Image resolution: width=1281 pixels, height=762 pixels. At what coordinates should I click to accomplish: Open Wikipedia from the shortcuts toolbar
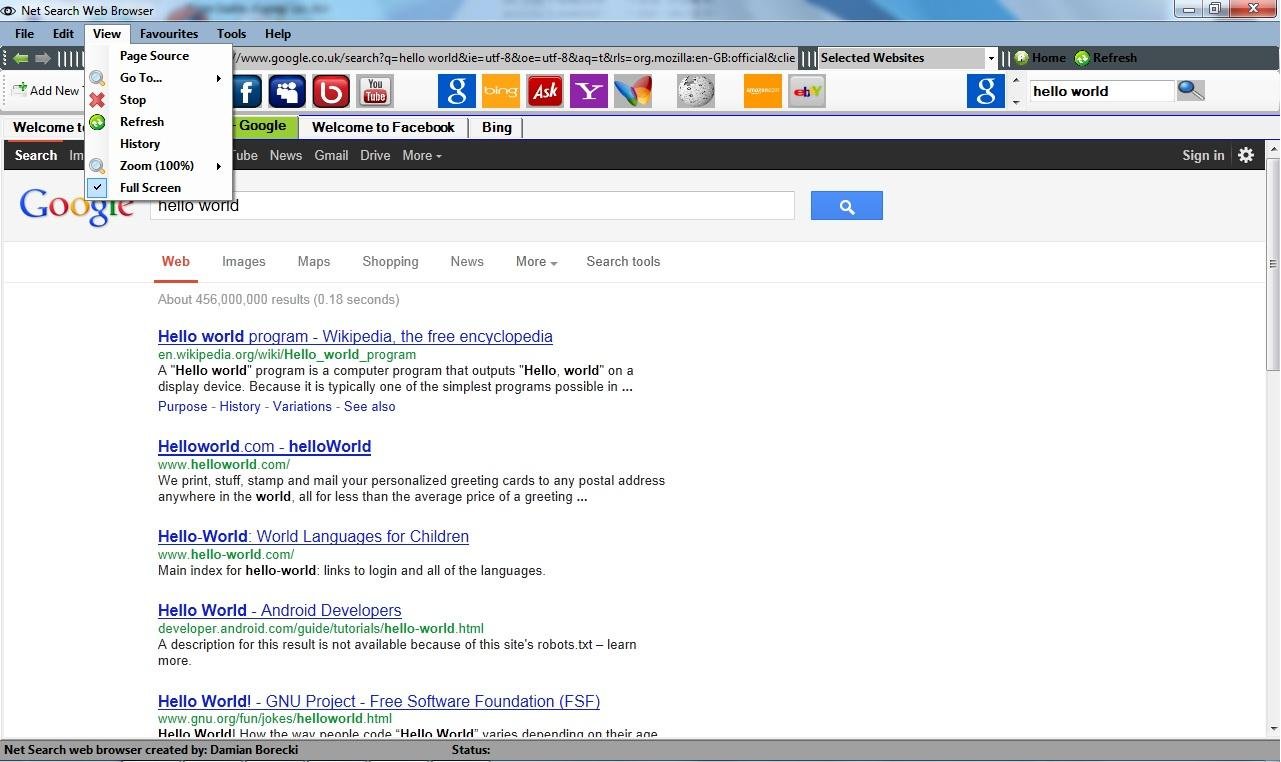694,90
